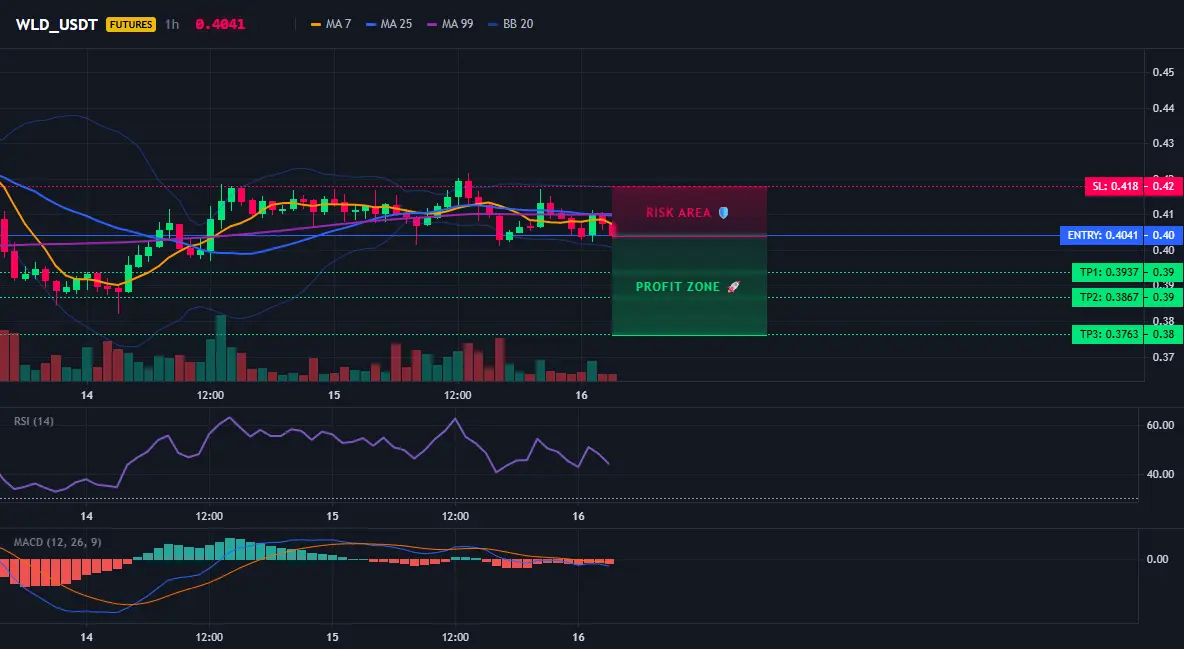Click the 0.43 price axis label

1164,144
